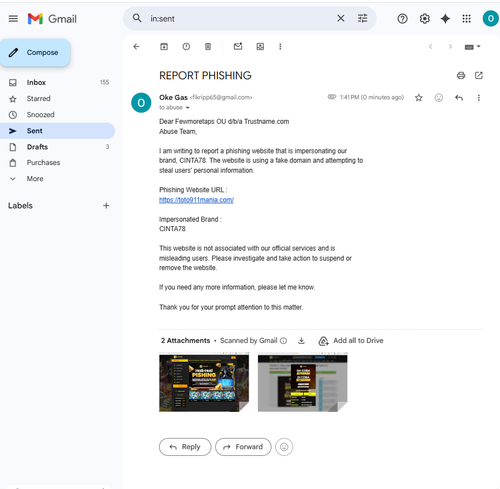This screenshot has width=500, height=489.
Task: Reply using the arrow in message header
Action: (x=459, y=98)
